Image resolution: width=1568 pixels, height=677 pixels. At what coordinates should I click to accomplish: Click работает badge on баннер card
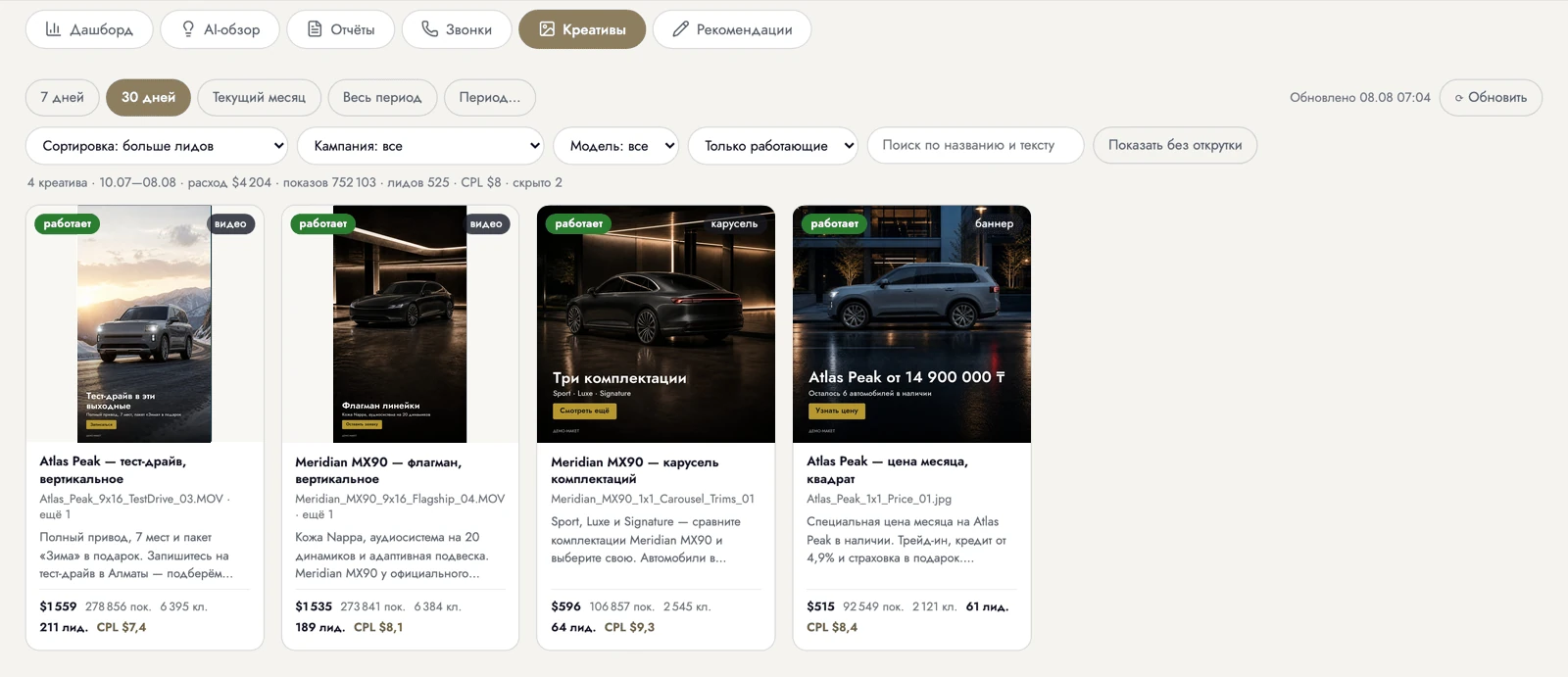835,223
